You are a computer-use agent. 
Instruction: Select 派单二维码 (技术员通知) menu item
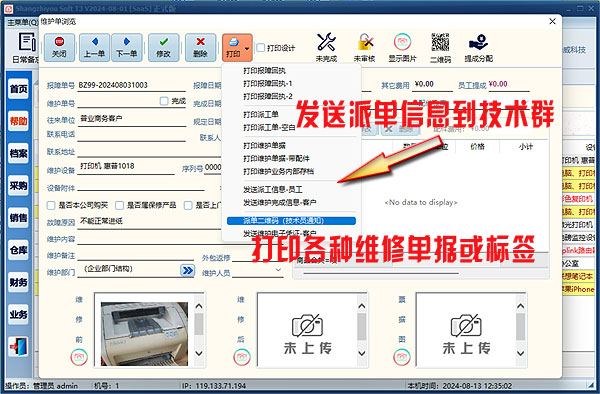(x=291, y=221)
